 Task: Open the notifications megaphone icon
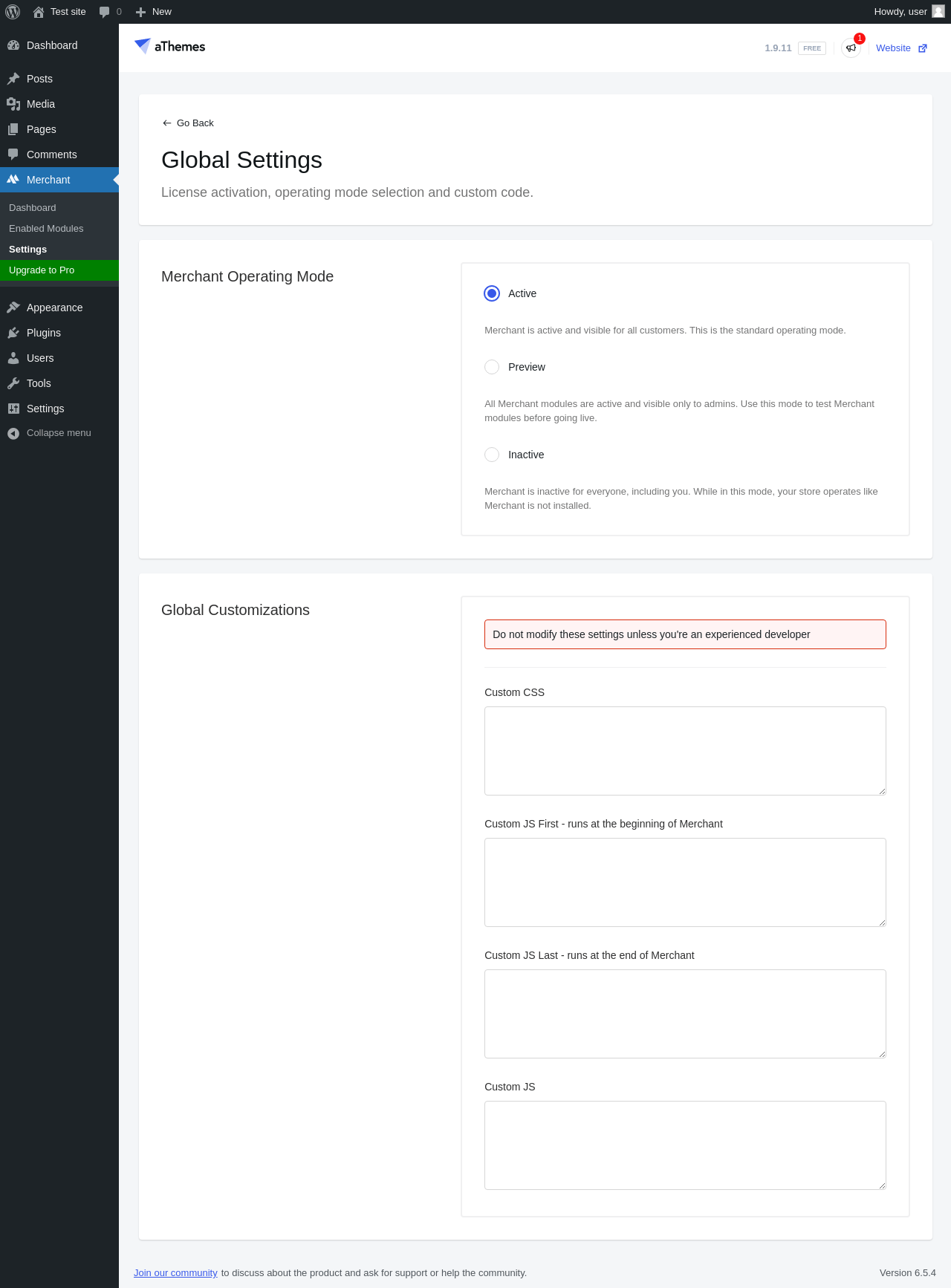click(x=851, y=48)
